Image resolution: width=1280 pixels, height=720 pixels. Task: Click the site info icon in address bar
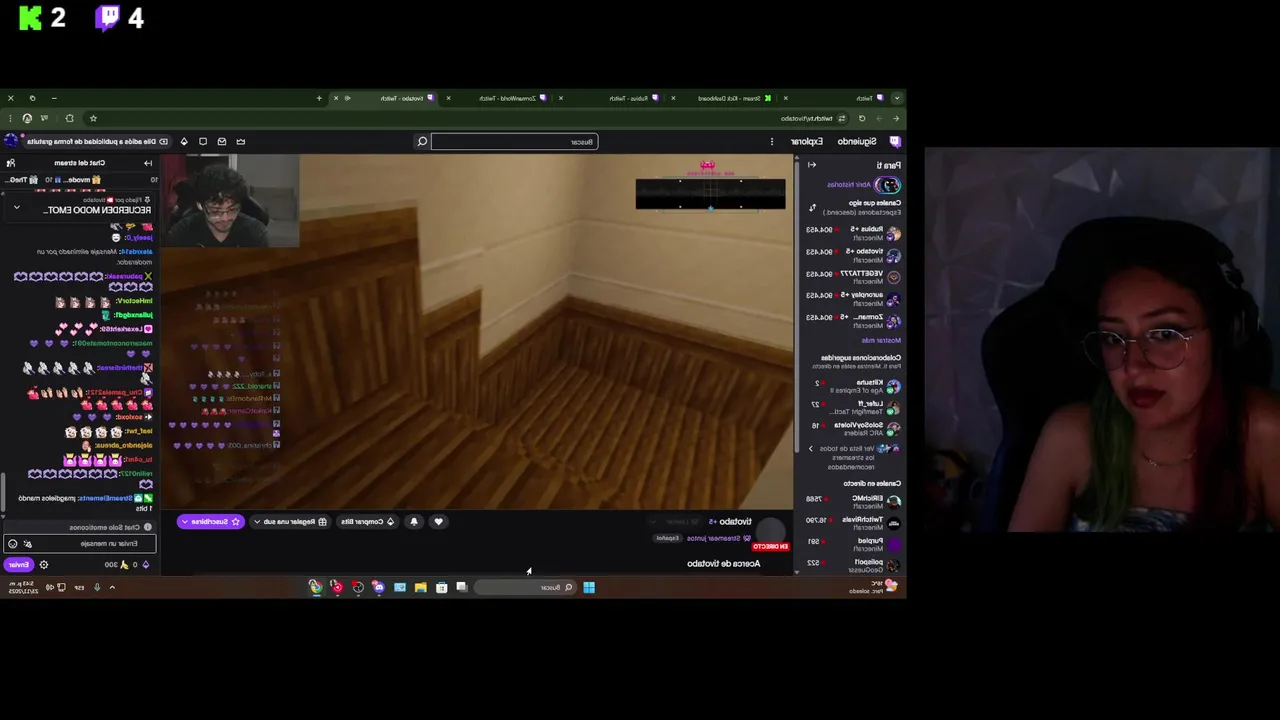pyautogui.click(x=841, y=118)
